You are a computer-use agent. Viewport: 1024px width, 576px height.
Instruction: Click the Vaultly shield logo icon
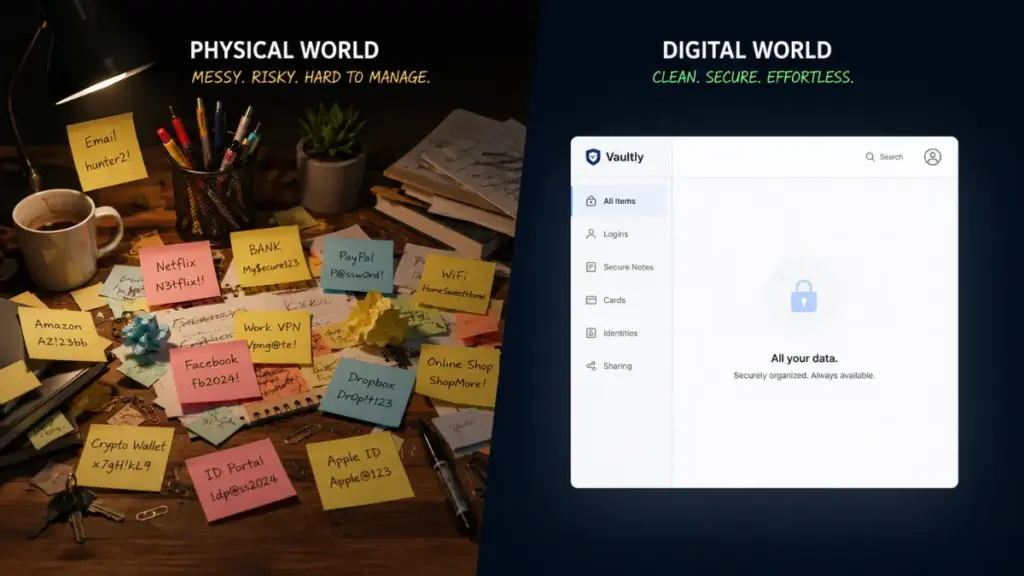(593, 157)
